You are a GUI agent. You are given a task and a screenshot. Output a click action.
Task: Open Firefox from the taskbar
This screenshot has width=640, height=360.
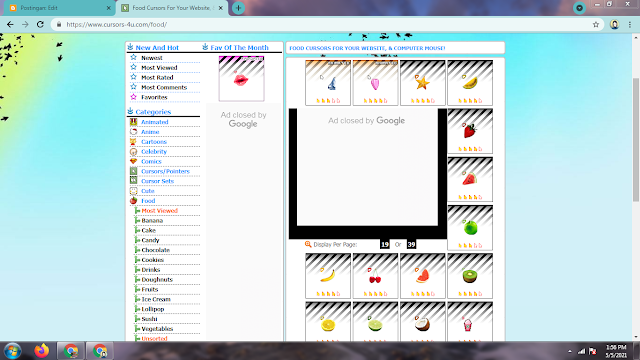pyautogui.click(x=42, y=351)
